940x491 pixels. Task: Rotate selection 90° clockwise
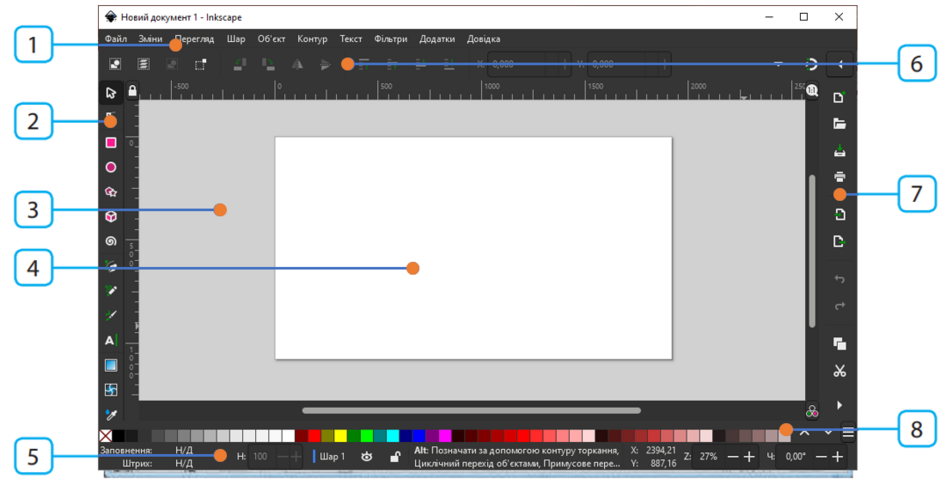268,64
